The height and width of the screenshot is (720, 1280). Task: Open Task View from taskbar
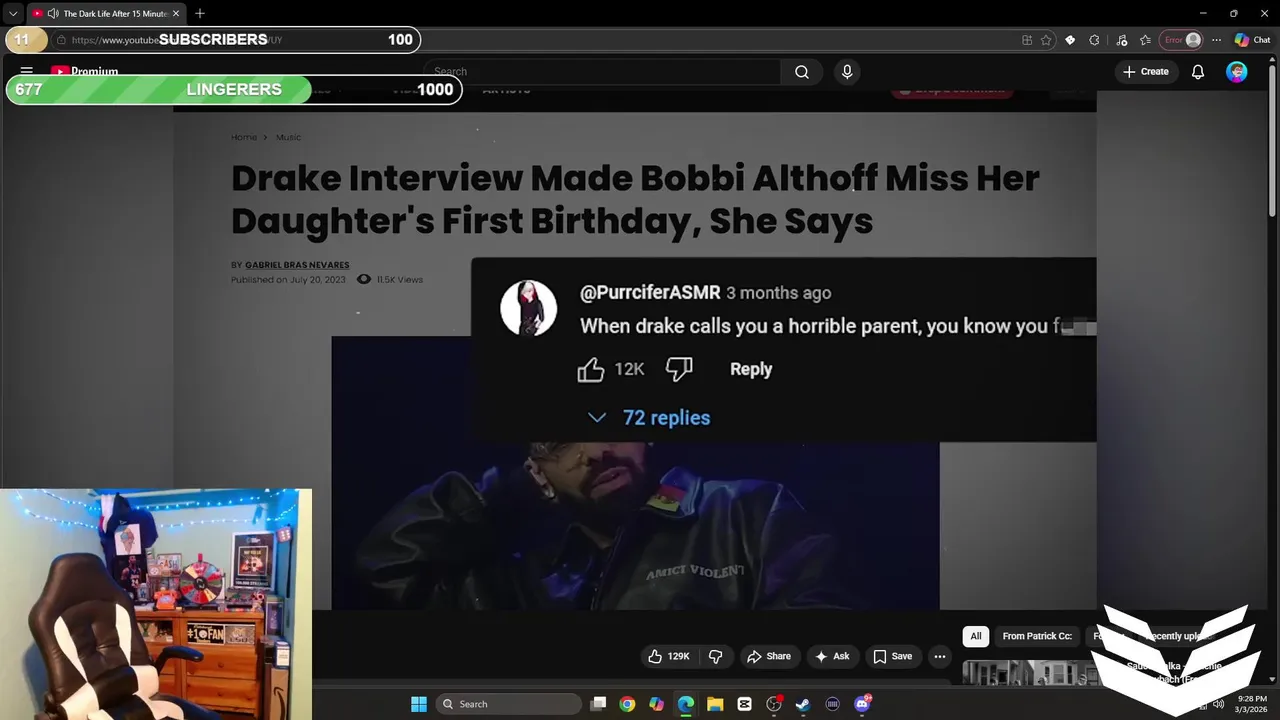(x=598, y=704)
